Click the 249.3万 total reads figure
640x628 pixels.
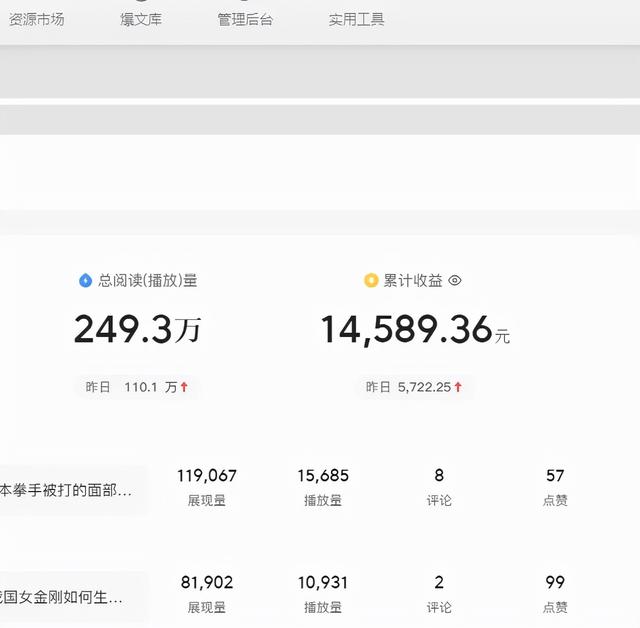click(137, 330)
